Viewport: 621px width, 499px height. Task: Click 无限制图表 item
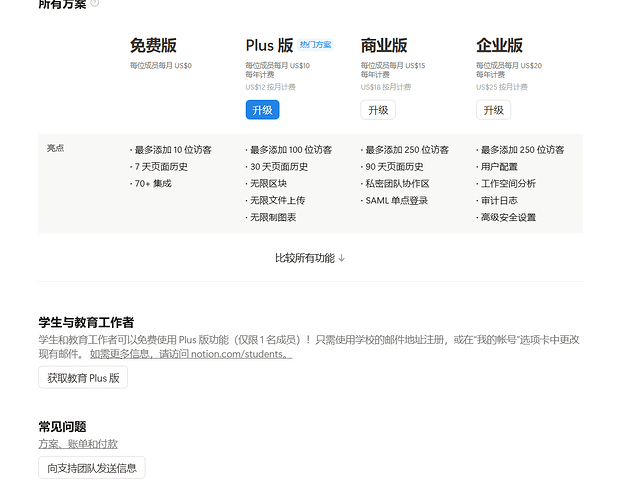(271, 217)
